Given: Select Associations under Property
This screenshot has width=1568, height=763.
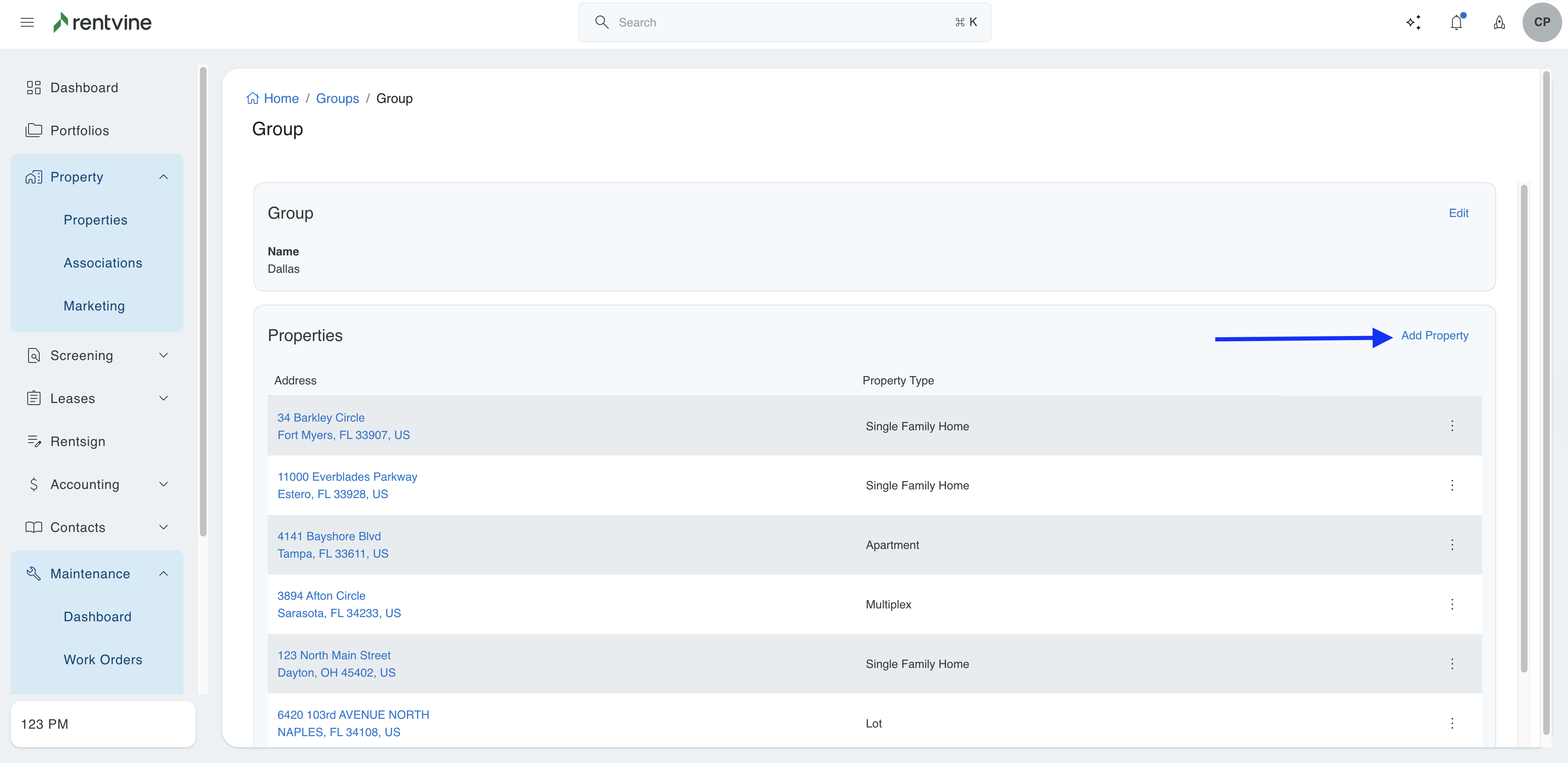Looking at the screenshot, I should click(103, 263).
